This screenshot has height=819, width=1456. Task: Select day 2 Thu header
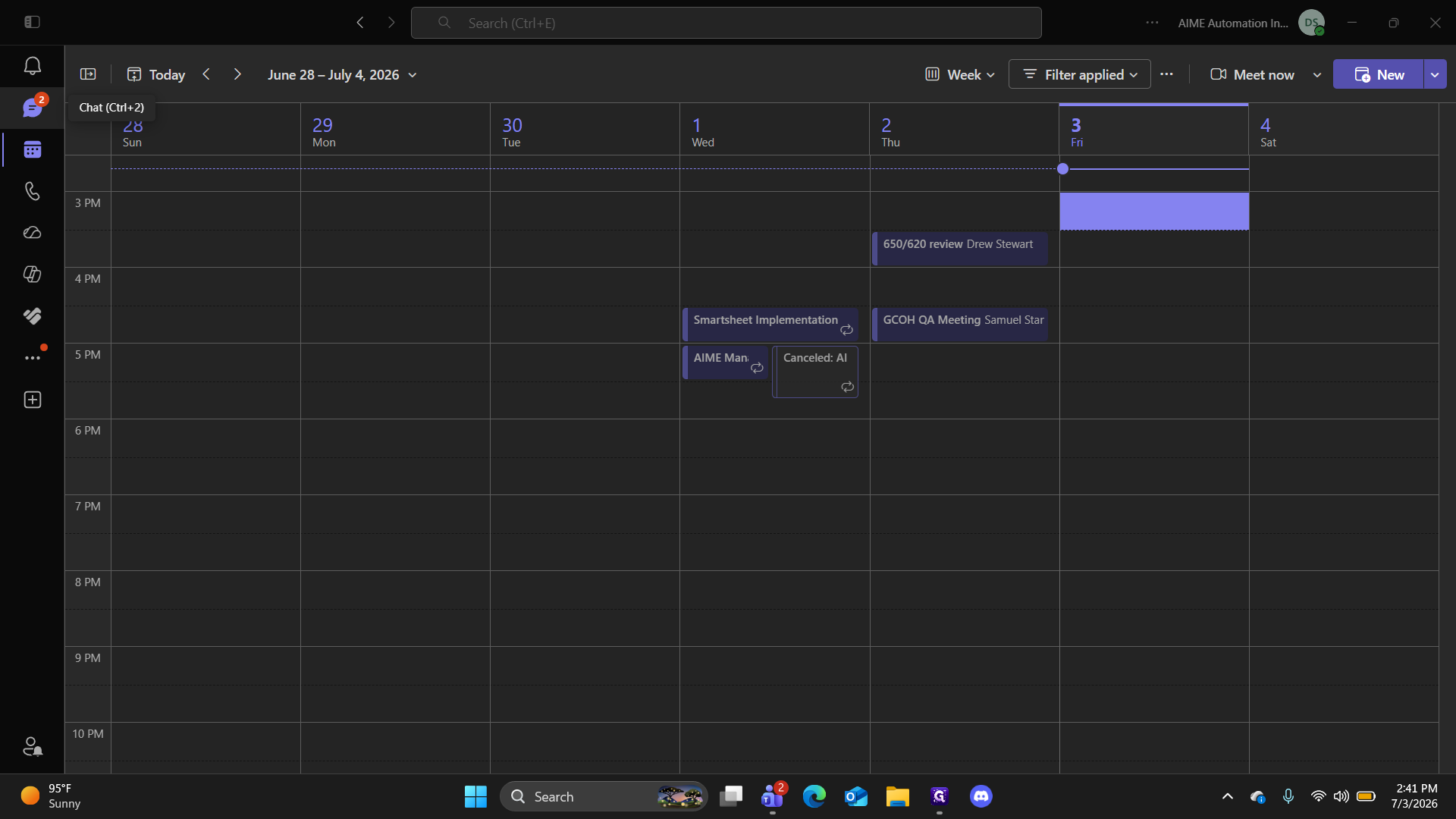click(x=964, y=130)
